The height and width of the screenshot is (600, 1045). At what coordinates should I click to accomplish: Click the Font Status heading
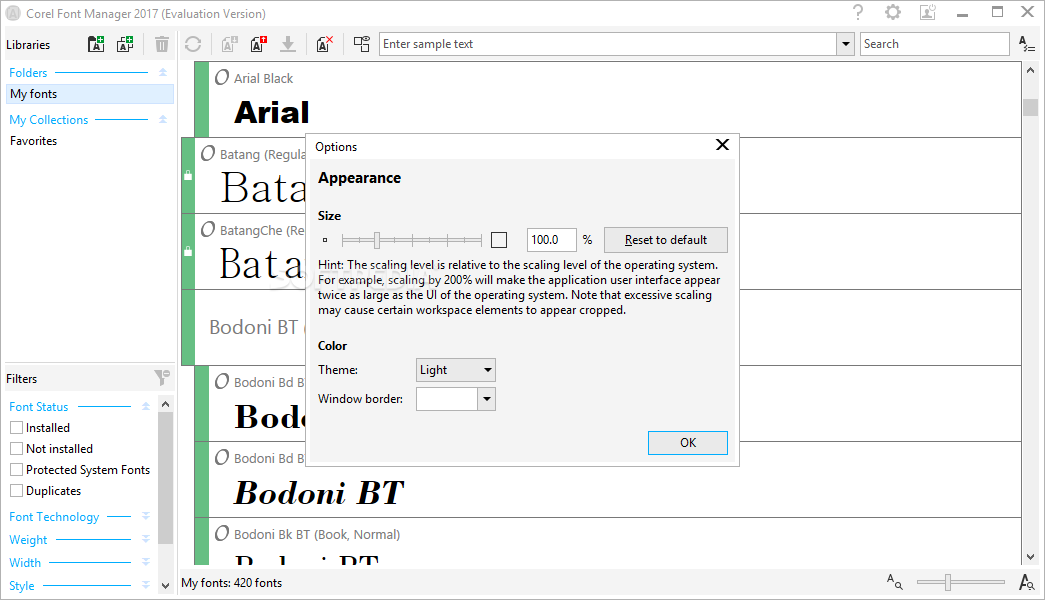[x=39, y=407]
